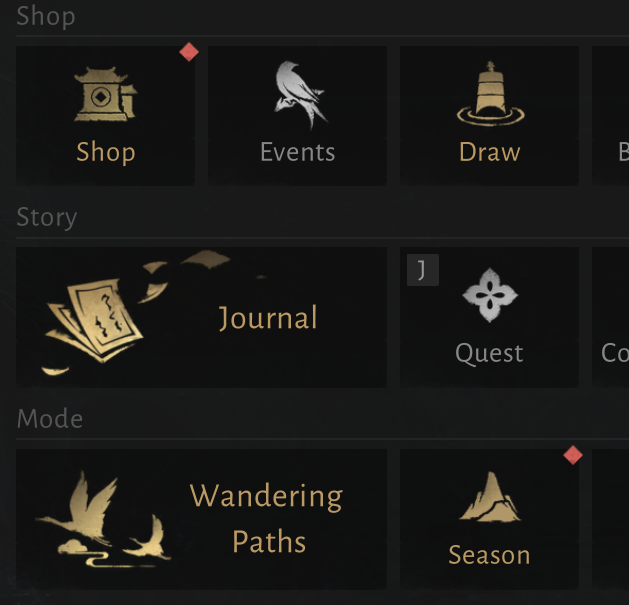Open the Events label text

(x=298, y=152)
